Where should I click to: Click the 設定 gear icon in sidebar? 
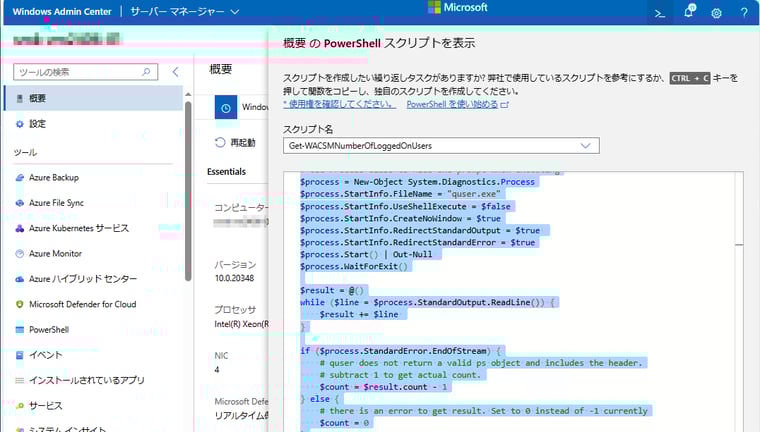click(x=19, y=124)
